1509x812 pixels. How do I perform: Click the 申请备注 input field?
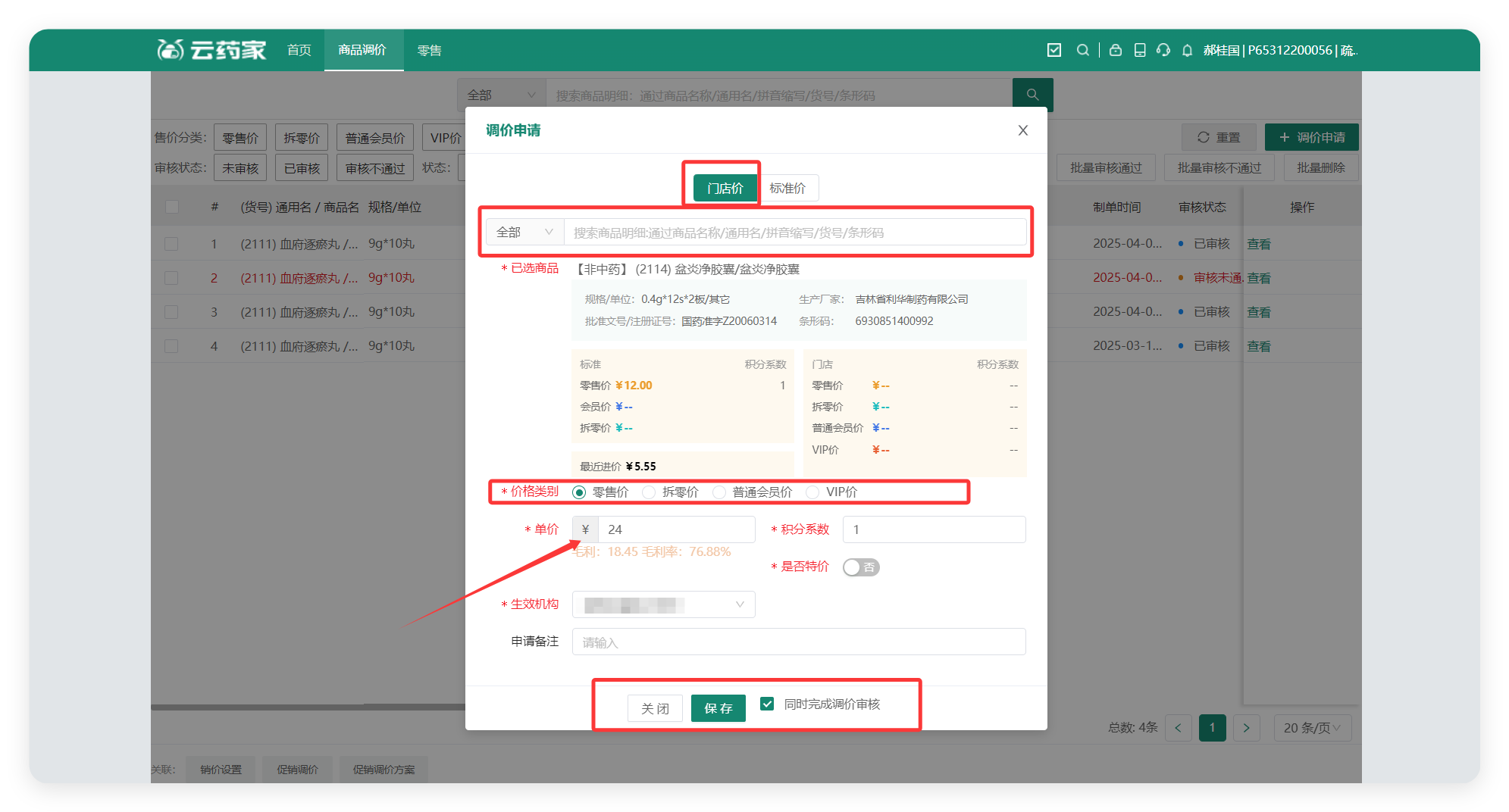[x=799, y=642]
